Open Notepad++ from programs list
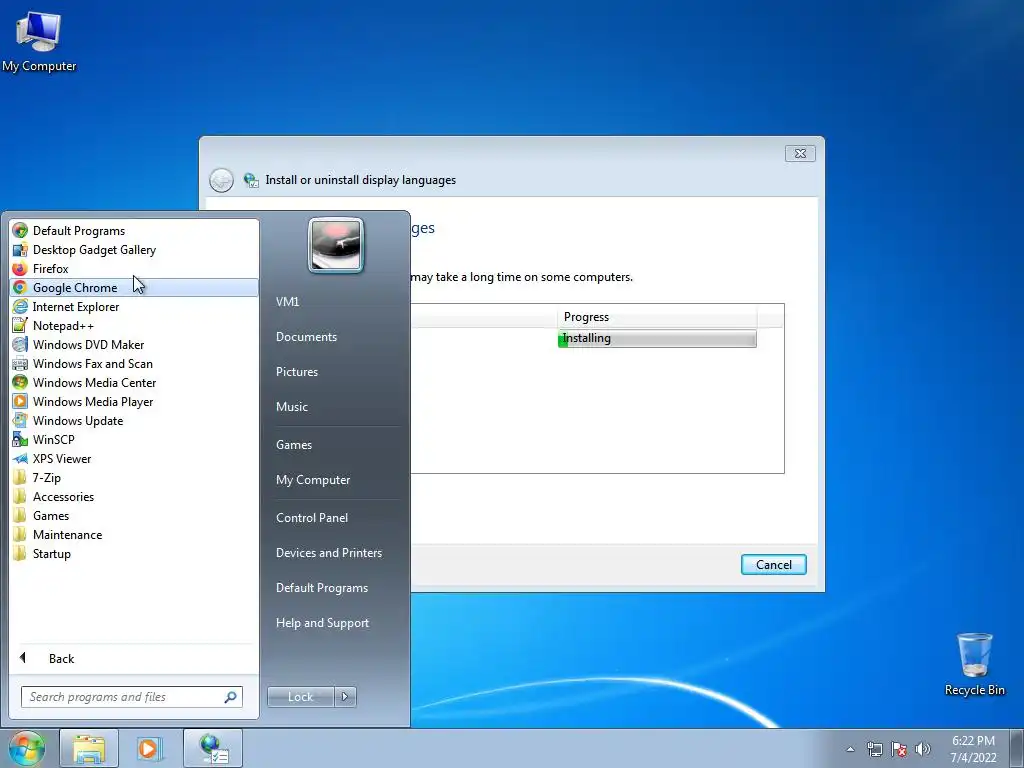Image resolution: width=1024 pixels, height=768 pixels. pyautogui.click(x=134, y=325)
